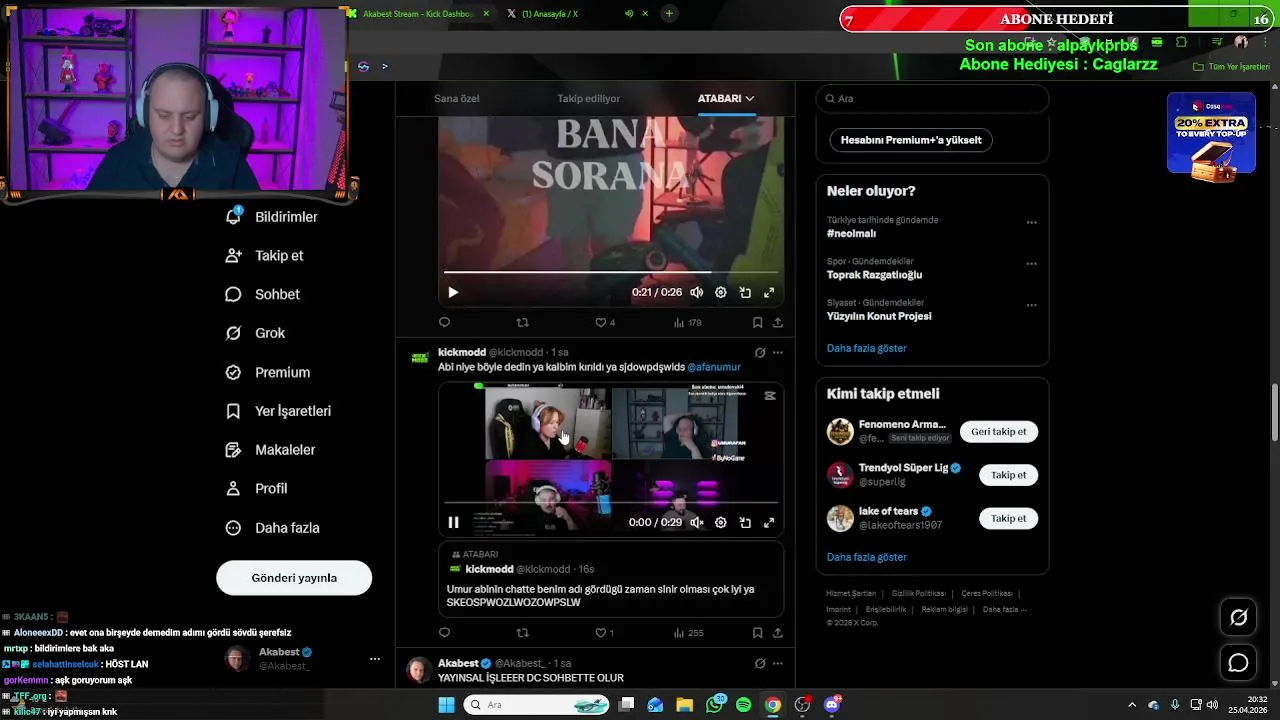Viewport: 1280px width, 720px height.
Task: Open Grok action on kickmodd post
Action: 759,353
